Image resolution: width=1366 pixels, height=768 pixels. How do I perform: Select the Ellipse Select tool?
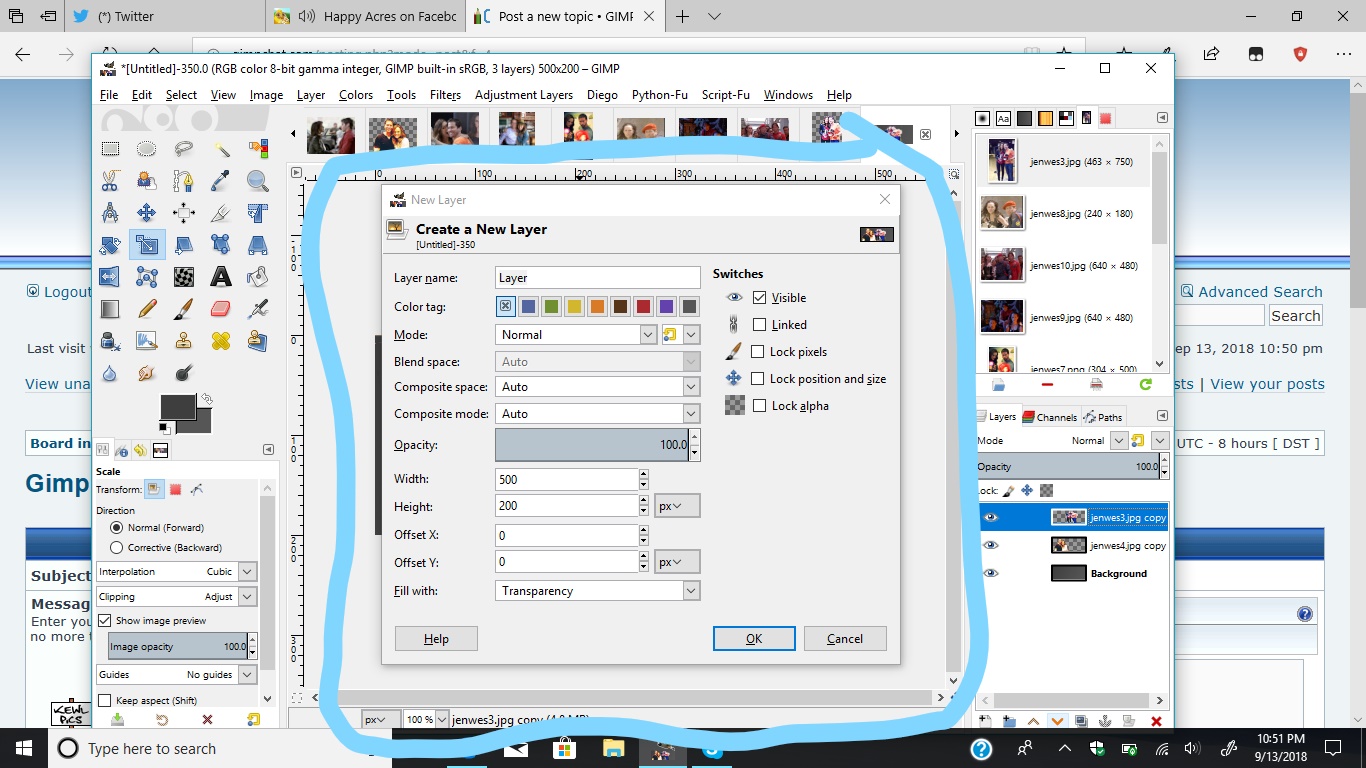pyautogui.click(x=147, y=149)
